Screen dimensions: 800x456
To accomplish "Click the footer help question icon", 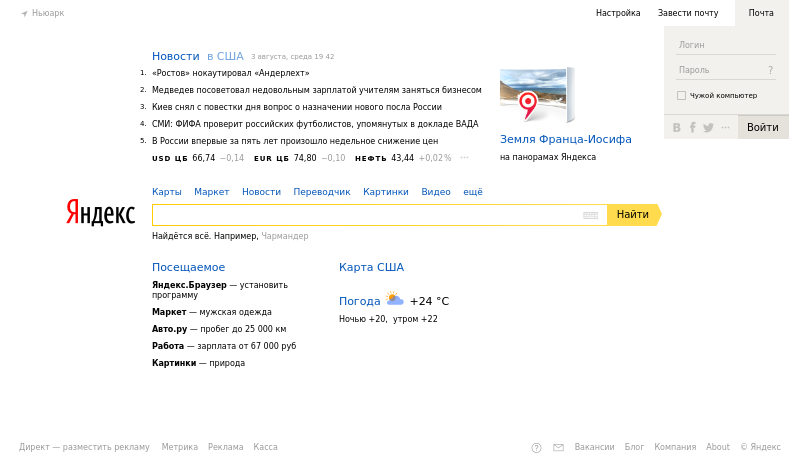I will click(536, 447).
